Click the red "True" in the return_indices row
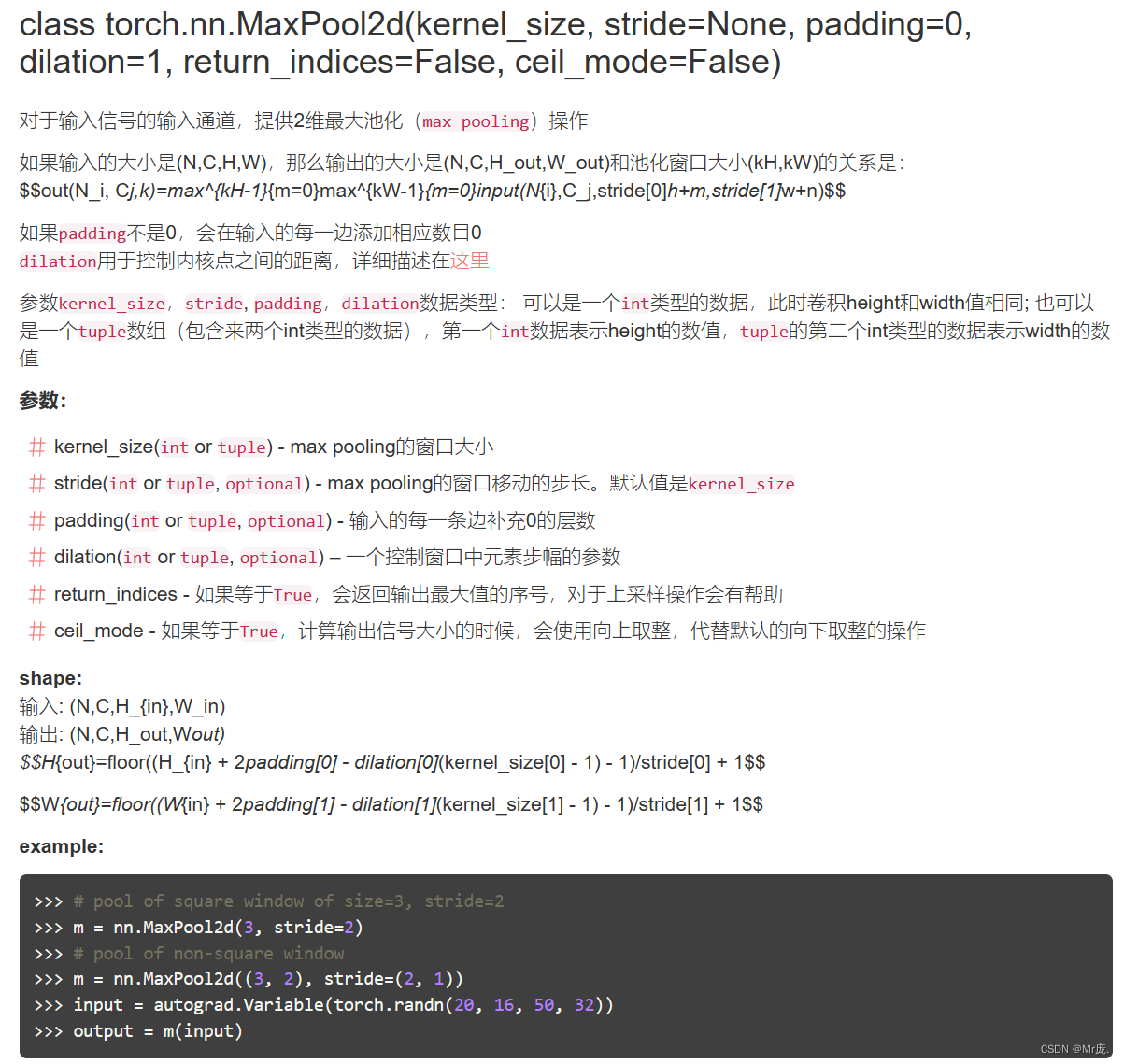The height and width of the screenshot is (1064, 1124). pos(292,595)
